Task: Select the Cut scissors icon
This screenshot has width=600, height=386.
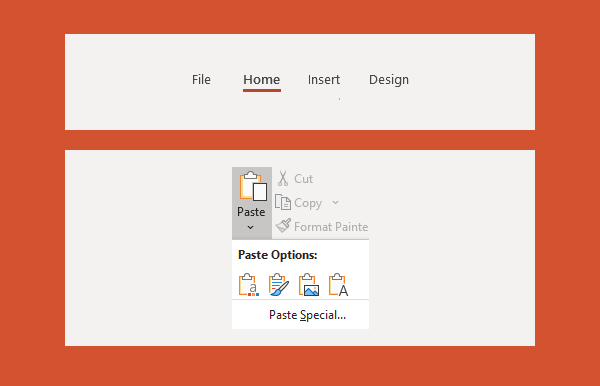Action: [283, 178]
